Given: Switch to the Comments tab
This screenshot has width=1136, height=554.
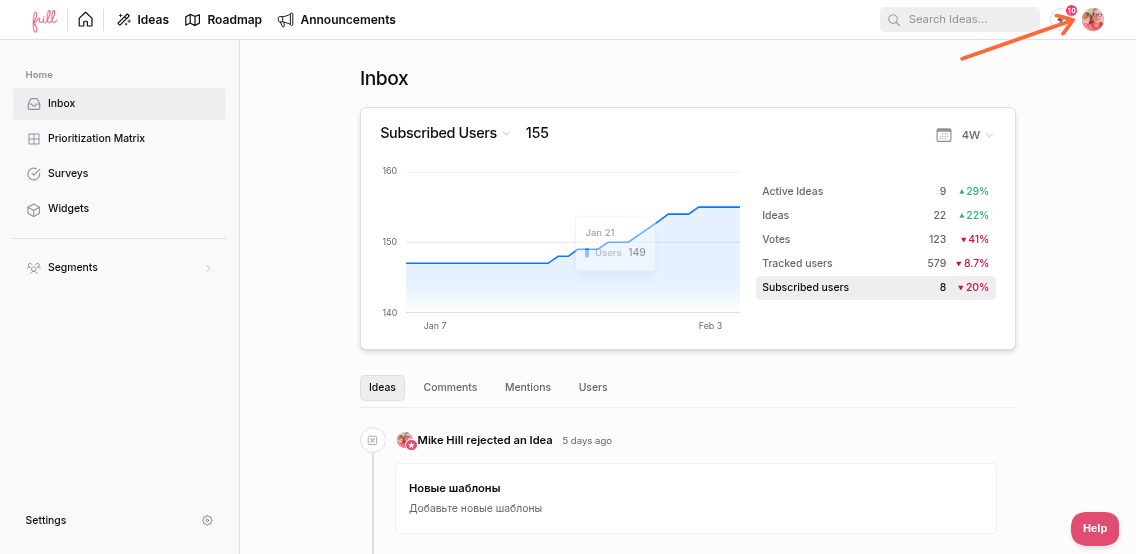Looking at the screenshot, I should click(450, 387).
